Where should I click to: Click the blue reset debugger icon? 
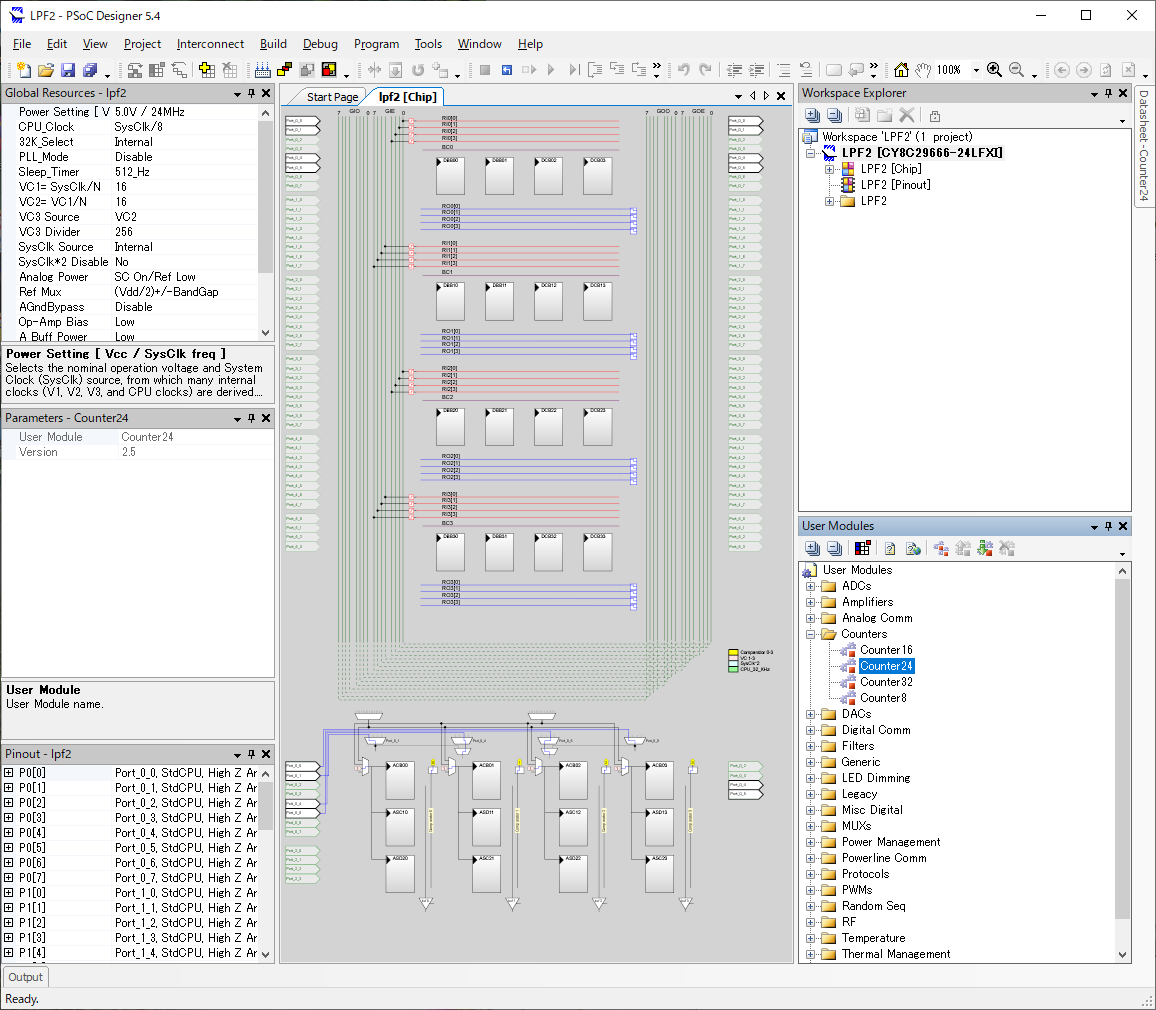point(506,70)
